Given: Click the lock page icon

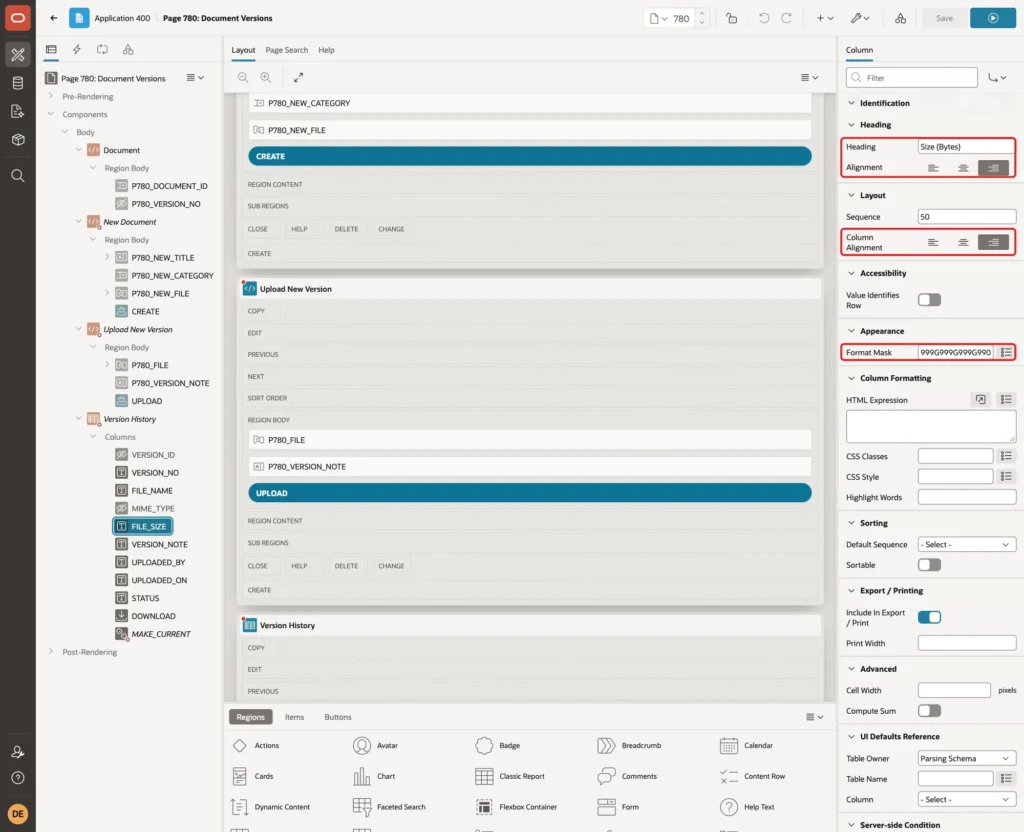Looking at the screenshot, I should tap(731, 18).
